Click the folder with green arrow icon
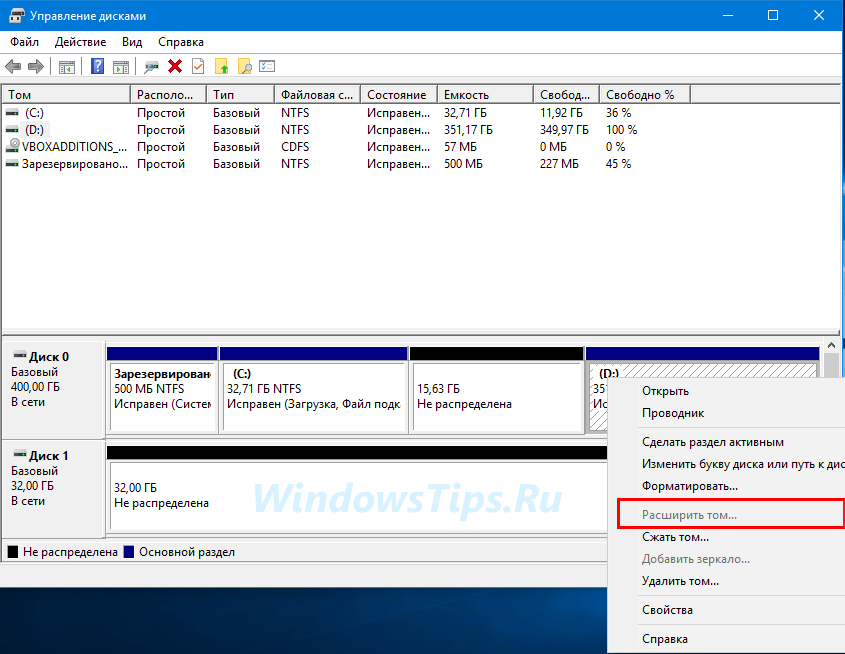 click(x=221, y=66)
